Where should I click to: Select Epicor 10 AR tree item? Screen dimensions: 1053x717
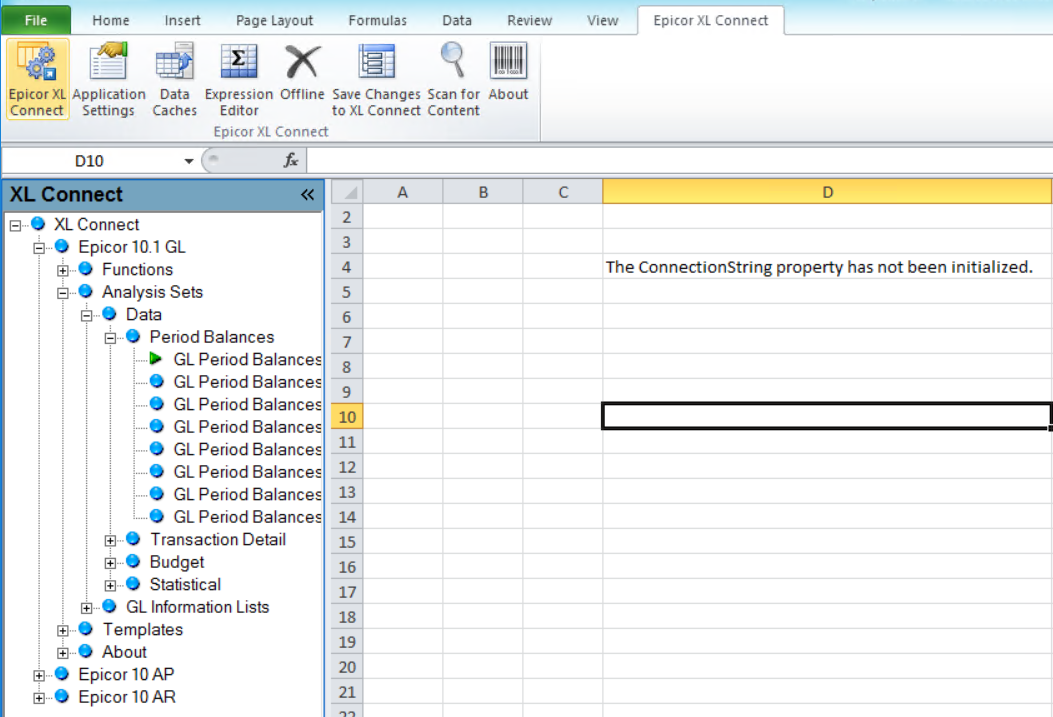click(127, 697)
